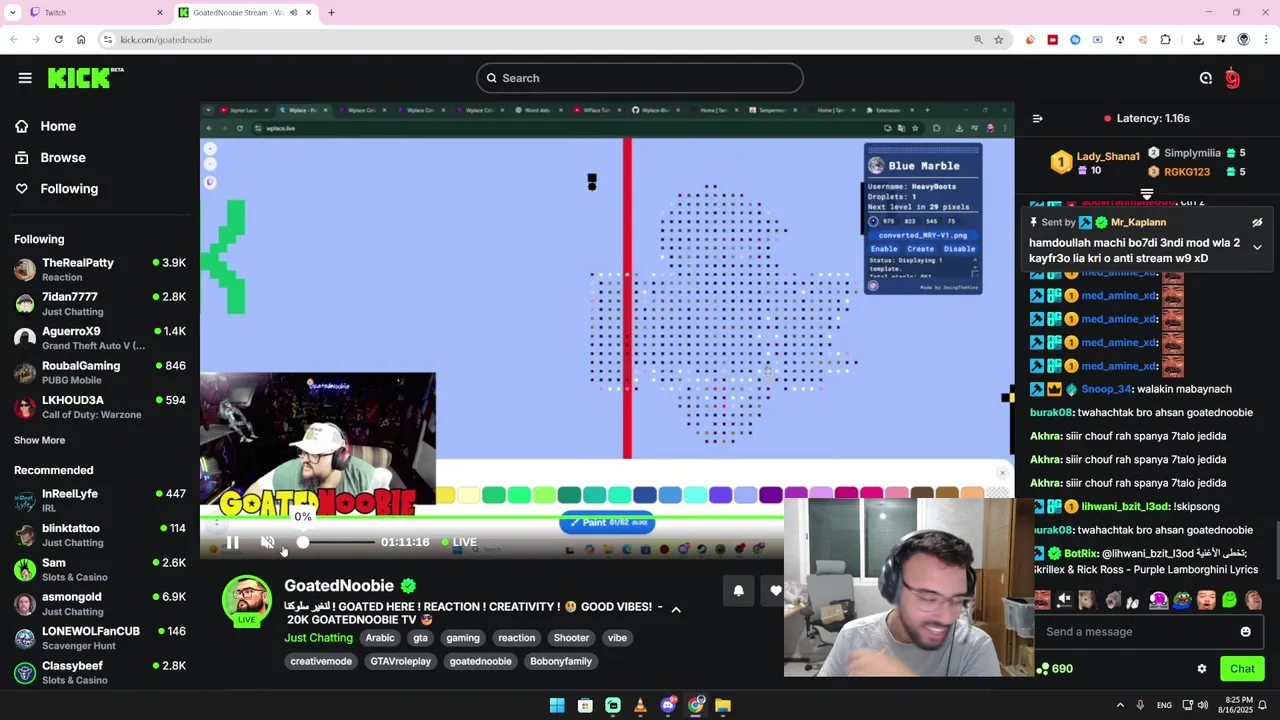Open the tab search dropdown arrow

coord(12,13)
